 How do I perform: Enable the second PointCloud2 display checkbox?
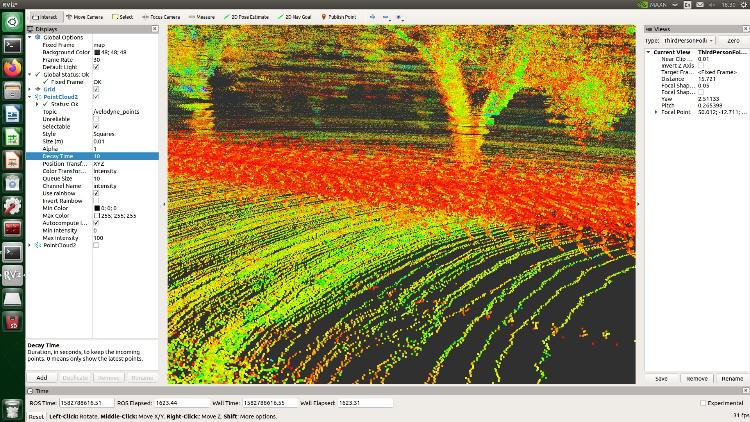pos(96,245)
